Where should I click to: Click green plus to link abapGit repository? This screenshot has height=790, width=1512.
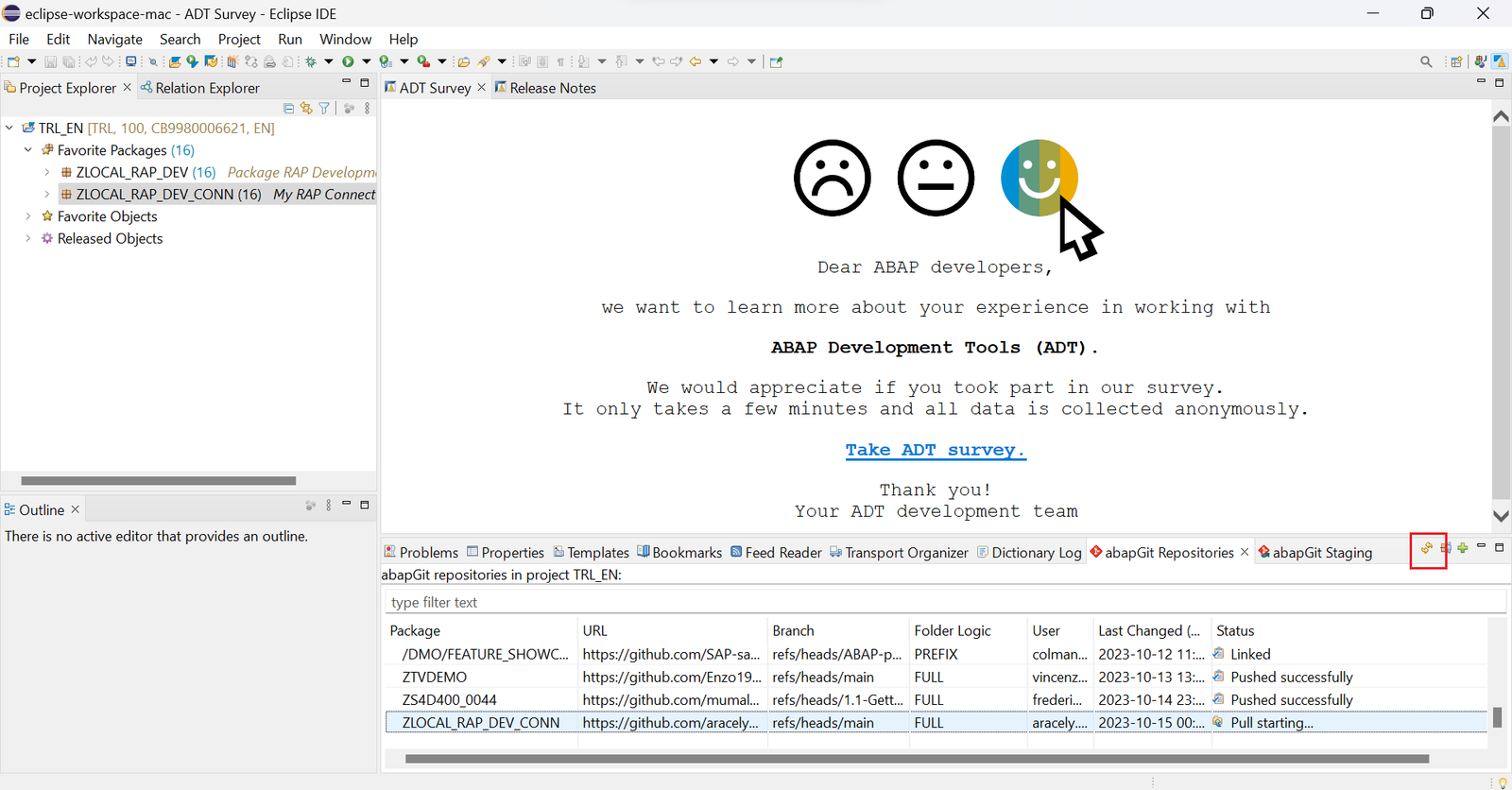pos(1463,548)
